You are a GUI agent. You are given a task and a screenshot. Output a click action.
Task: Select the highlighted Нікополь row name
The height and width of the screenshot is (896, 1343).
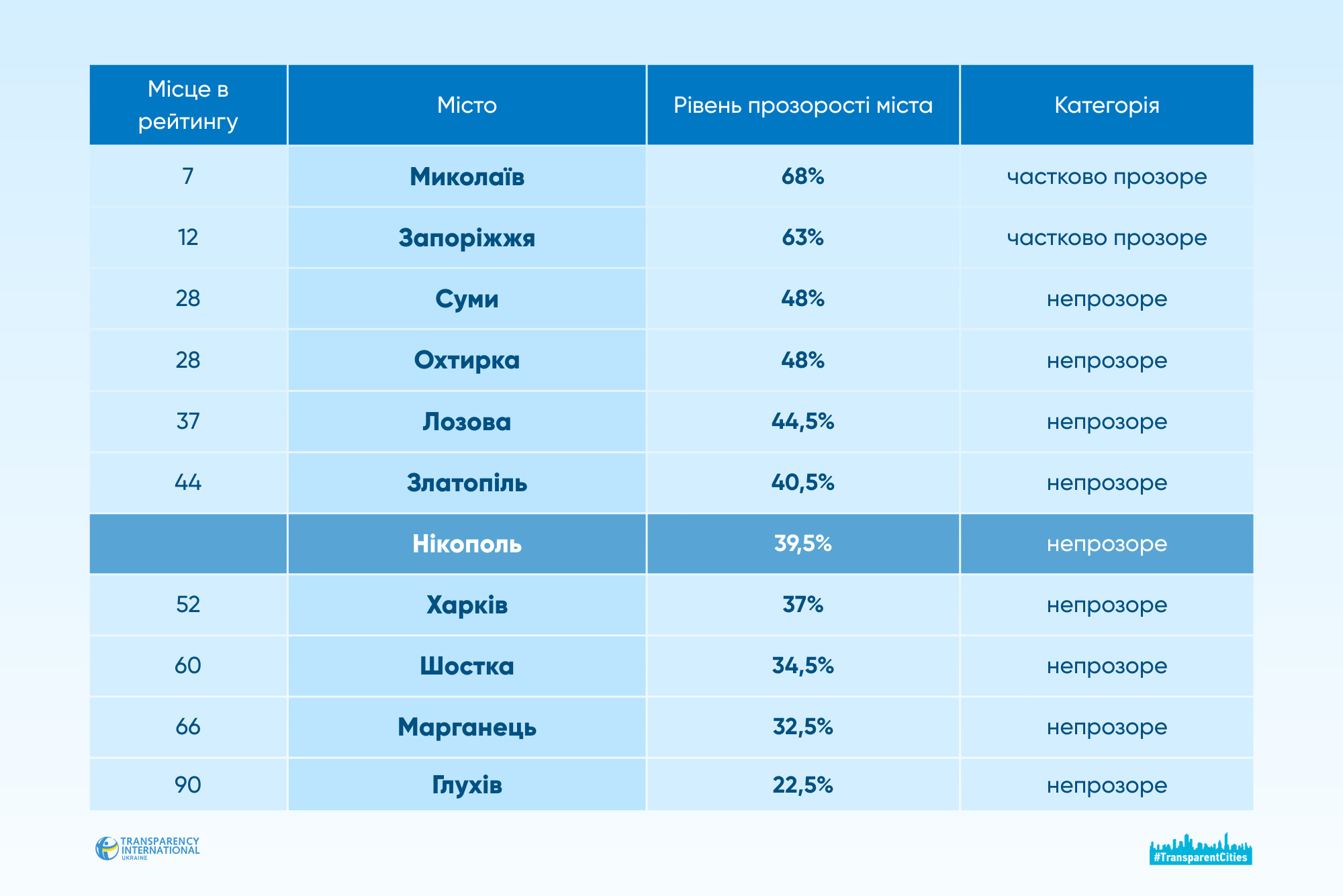[x=467, y=544]
